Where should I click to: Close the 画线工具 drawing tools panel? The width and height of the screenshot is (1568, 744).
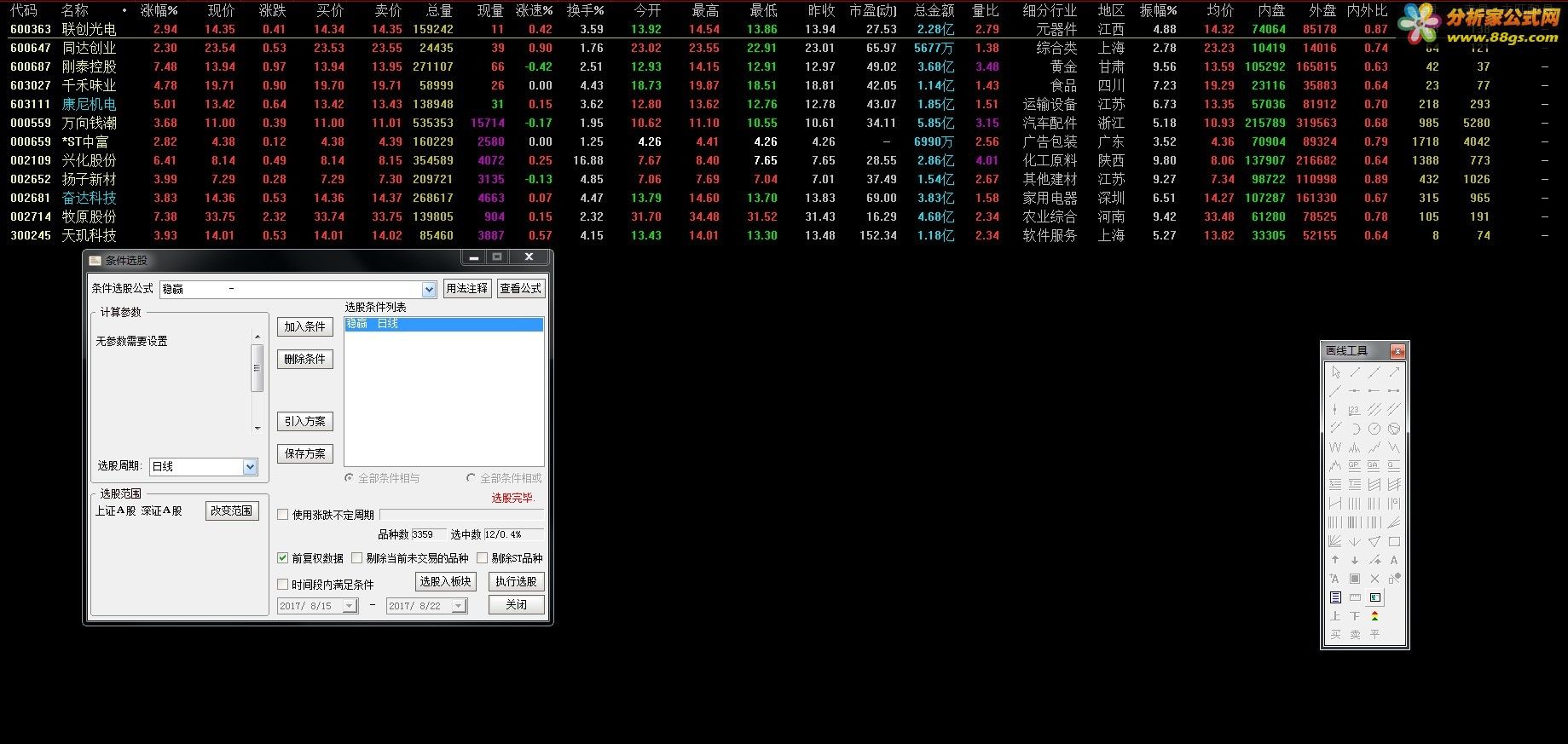coord(1397,351)
